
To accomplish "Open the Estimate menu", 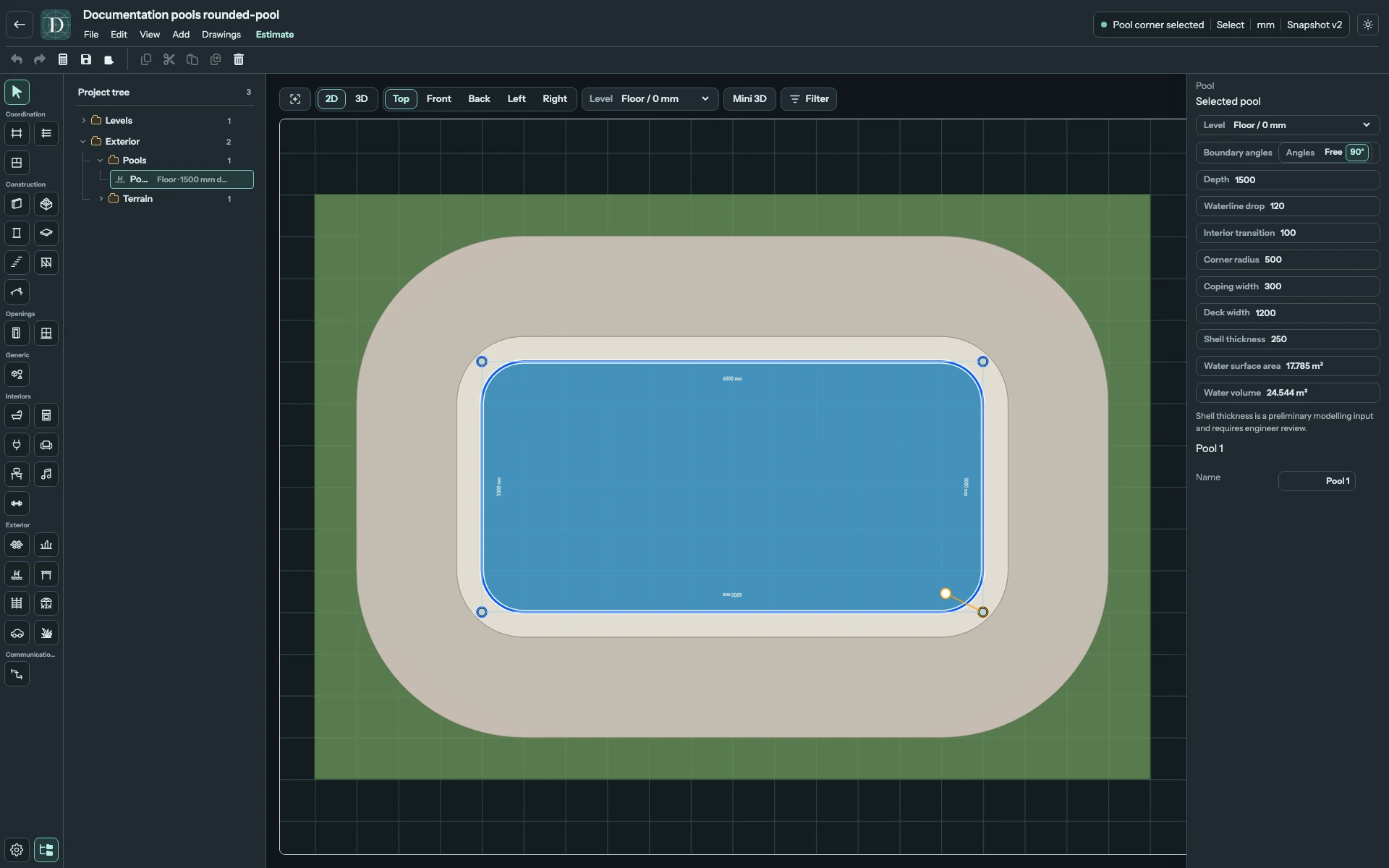I will [275, 35].
